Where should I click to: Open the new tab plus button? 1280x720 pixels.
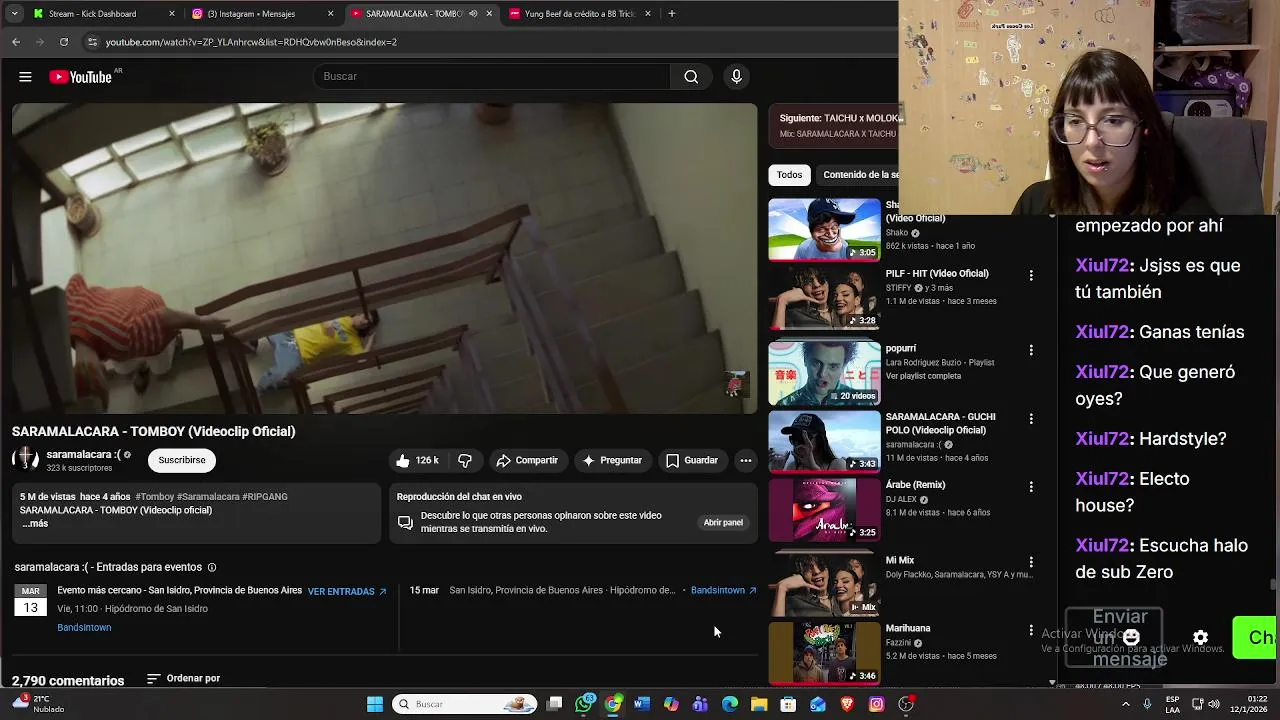(x=672, y=14)
